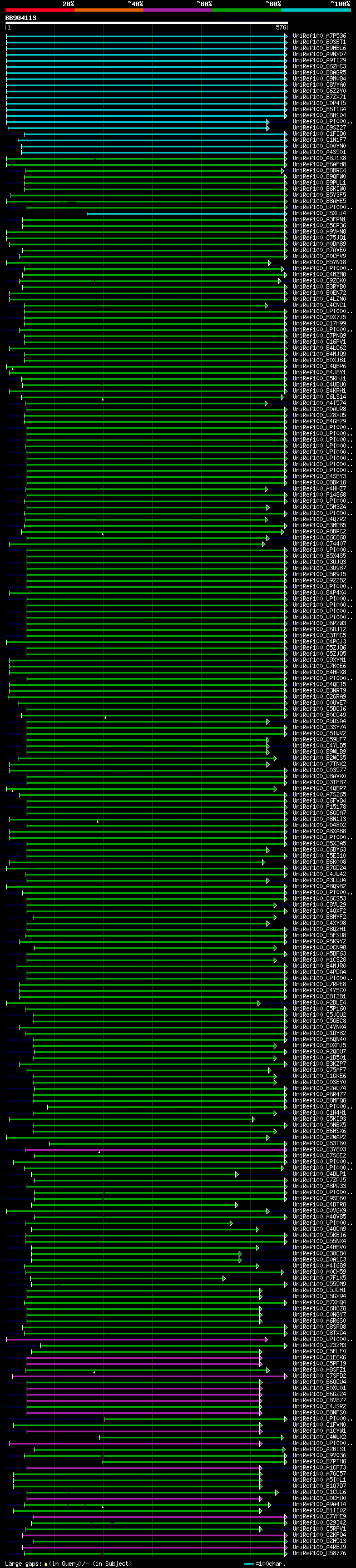The image size is (356, 1568).
Task: Click the query end position 576
Action: 280,27
